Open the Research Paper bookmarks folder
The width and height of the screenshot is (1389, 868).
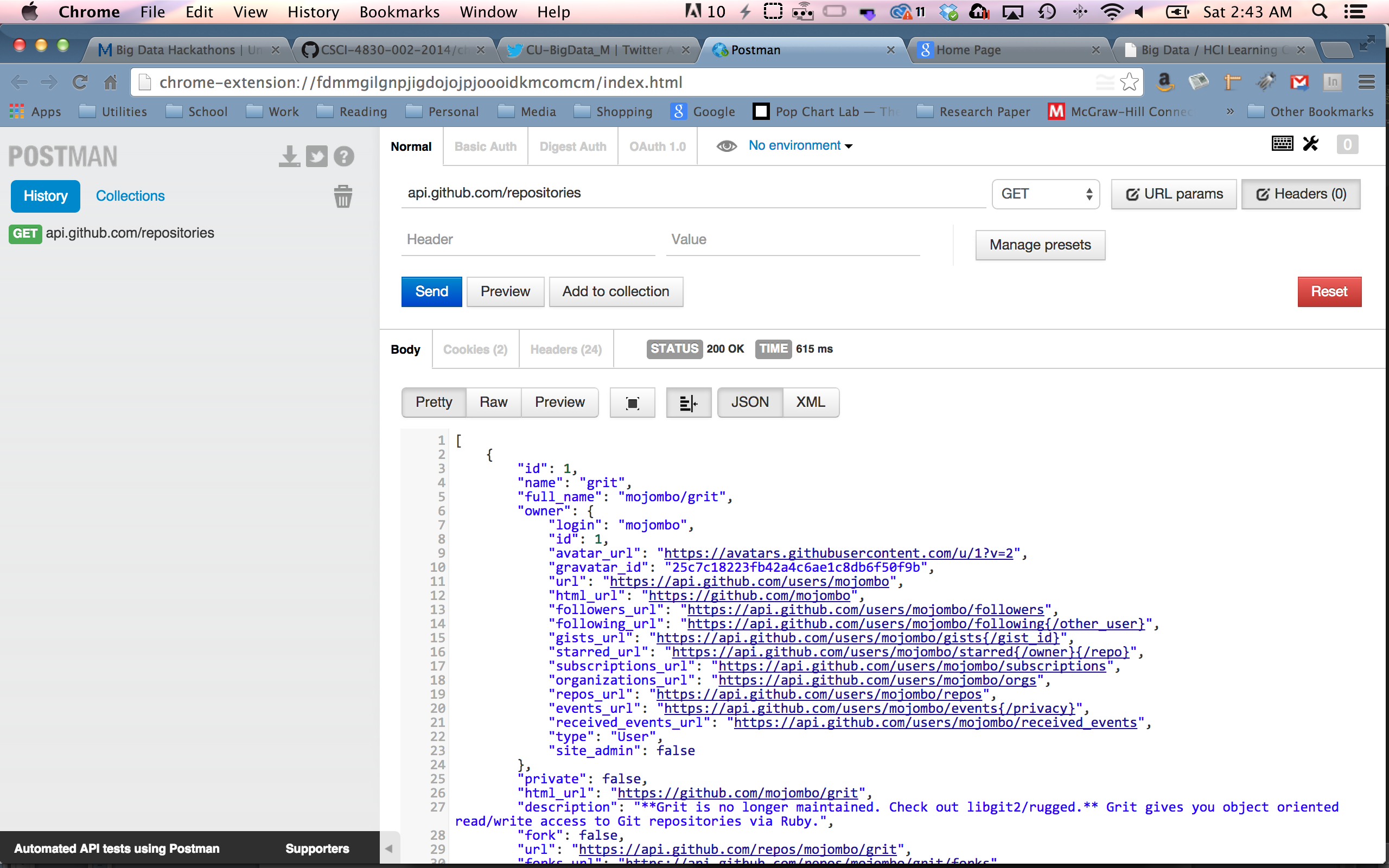[973, 111]
